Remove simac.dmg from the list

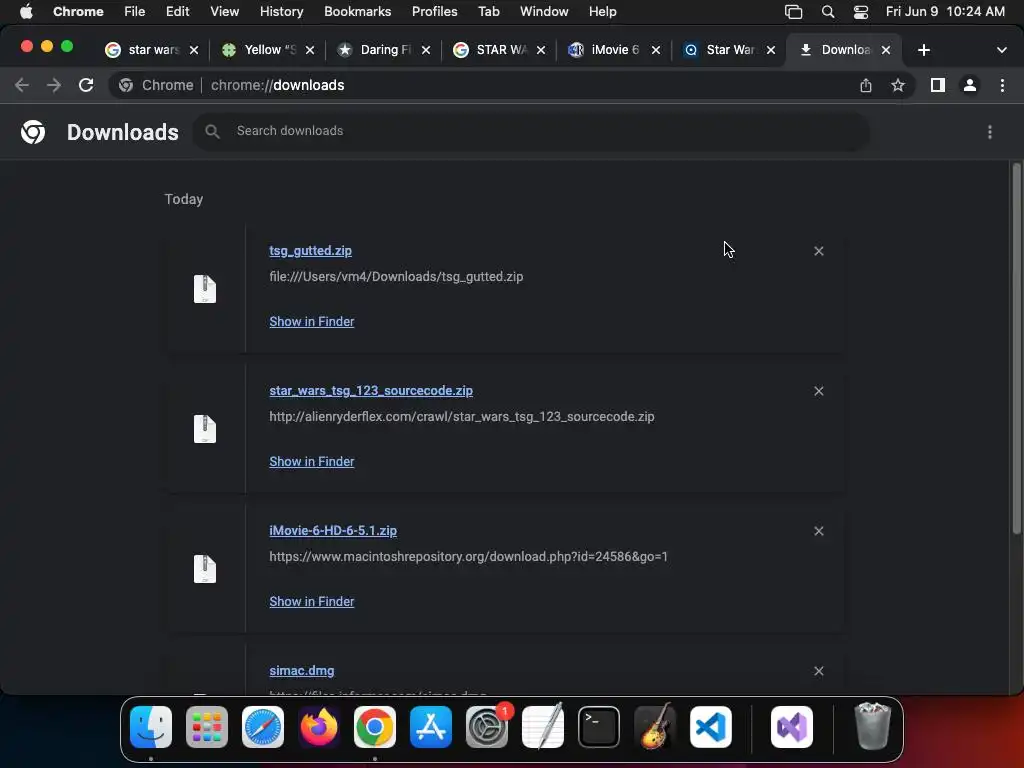pyautogui.click(x=818, y=671)
